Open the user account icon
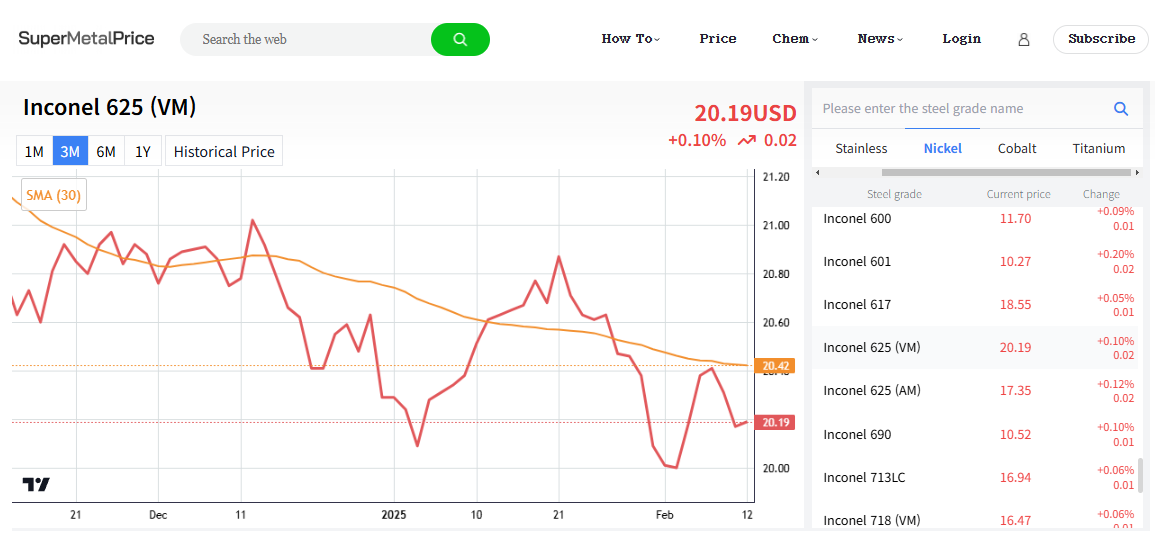 point(1024,40)
